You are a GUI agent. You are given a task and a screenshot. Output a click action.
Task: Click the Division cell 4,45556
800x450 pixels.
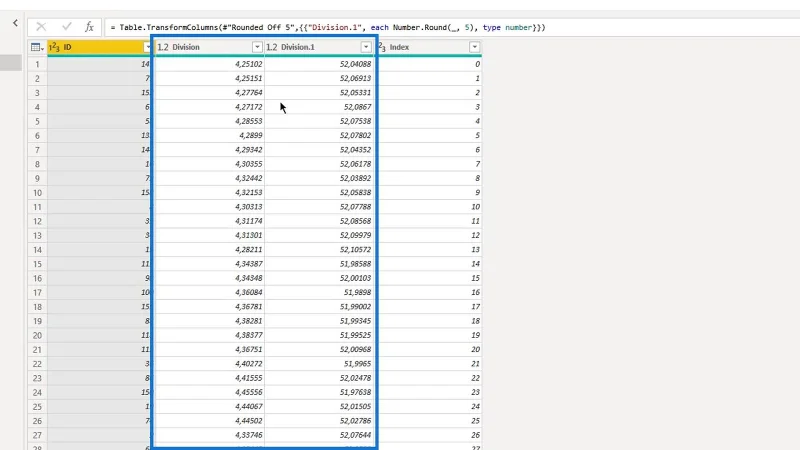point(209,392)
